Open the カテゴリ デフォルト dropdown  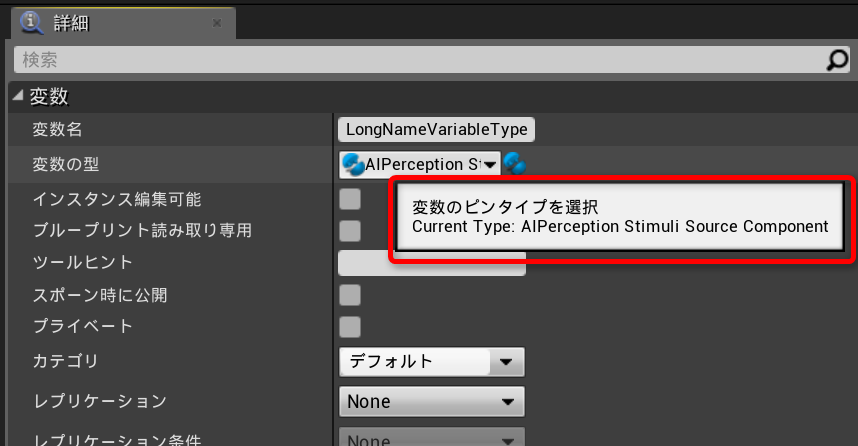click(x=432, y=362)
